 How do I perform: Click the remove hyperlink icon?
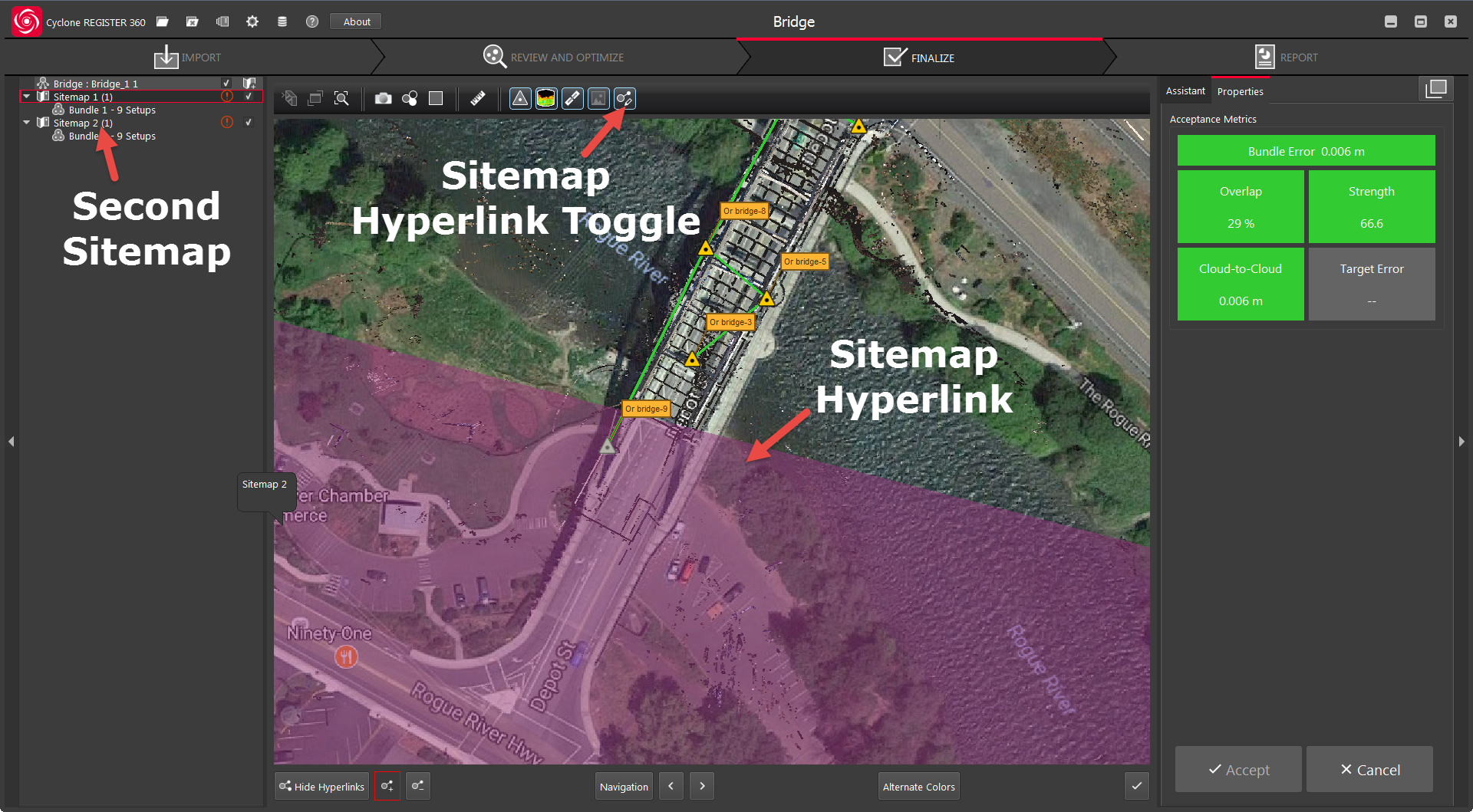pyautogui.click(x=418, y=786)
